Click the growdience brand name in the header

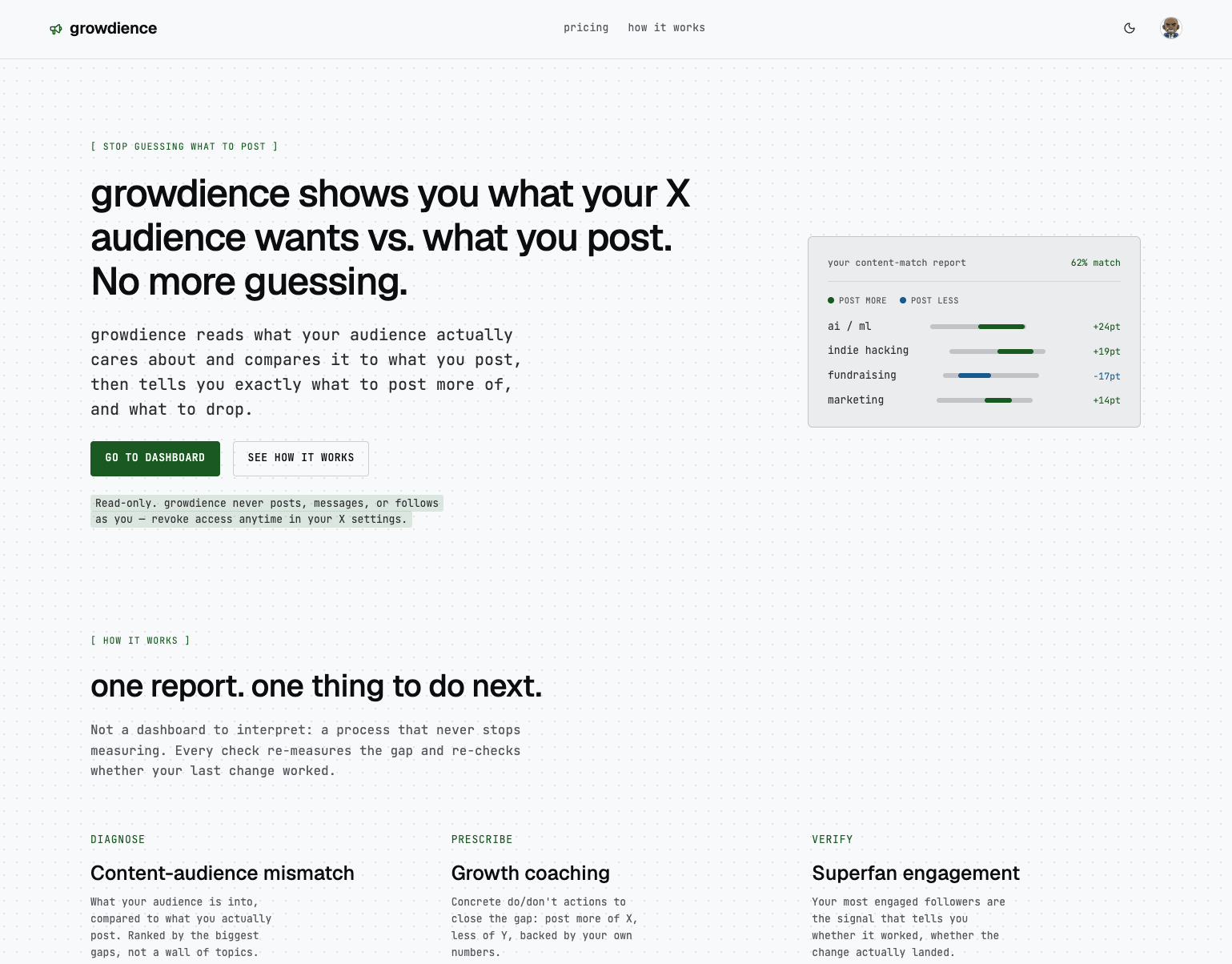[x=114, y=29]
